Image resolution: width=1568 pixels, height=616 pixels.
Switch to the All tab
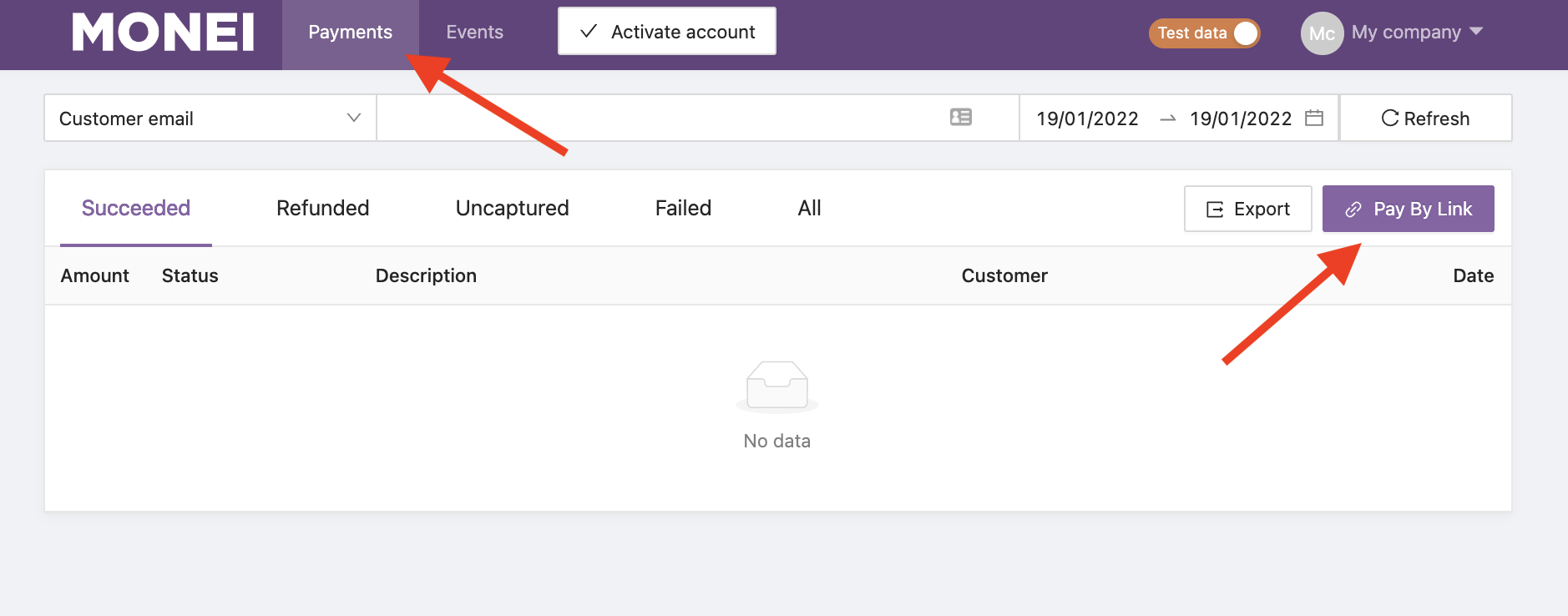[x=809, y=209]
